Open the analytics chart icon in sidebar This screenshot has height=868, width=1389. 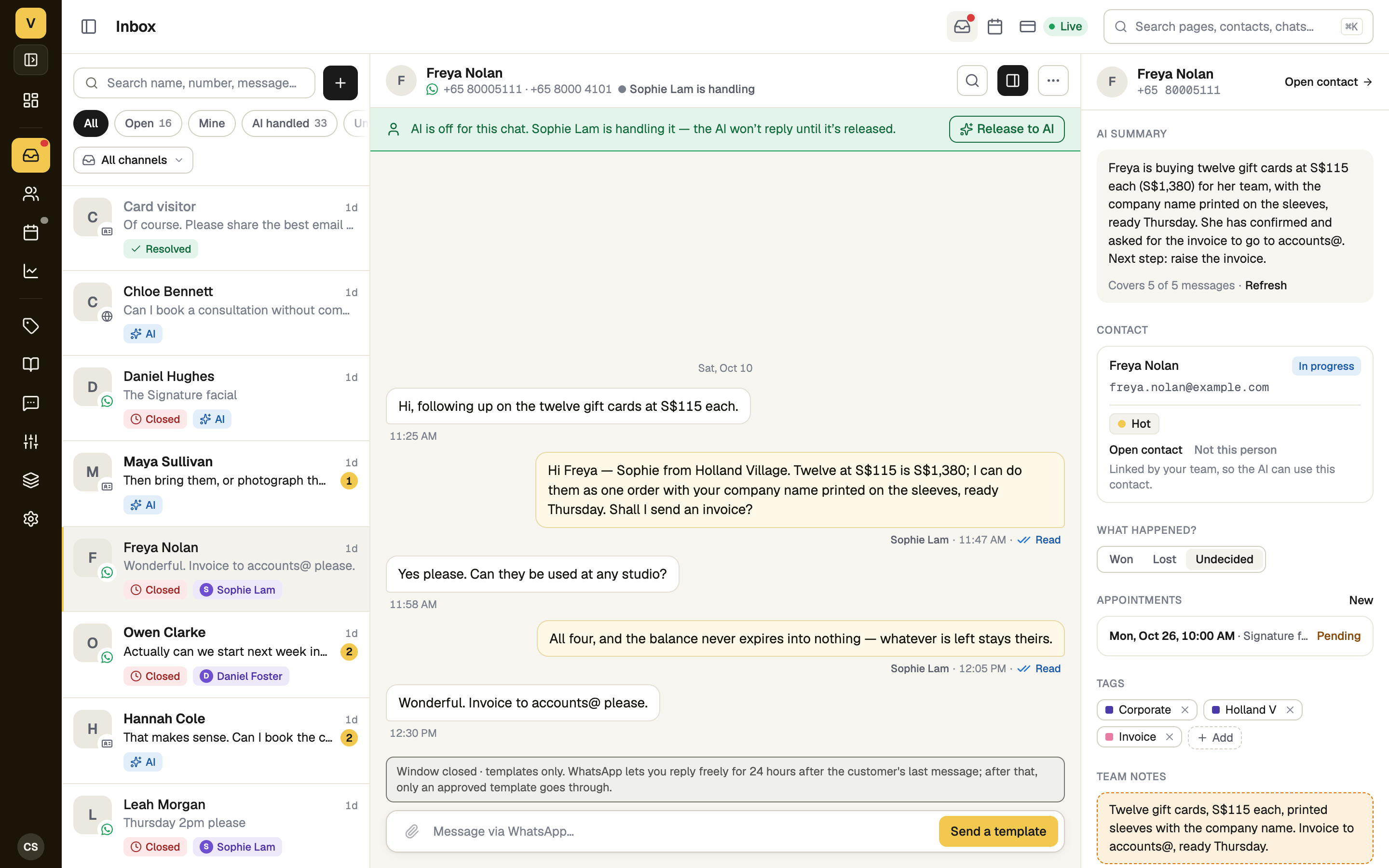(x=30, y=271)
